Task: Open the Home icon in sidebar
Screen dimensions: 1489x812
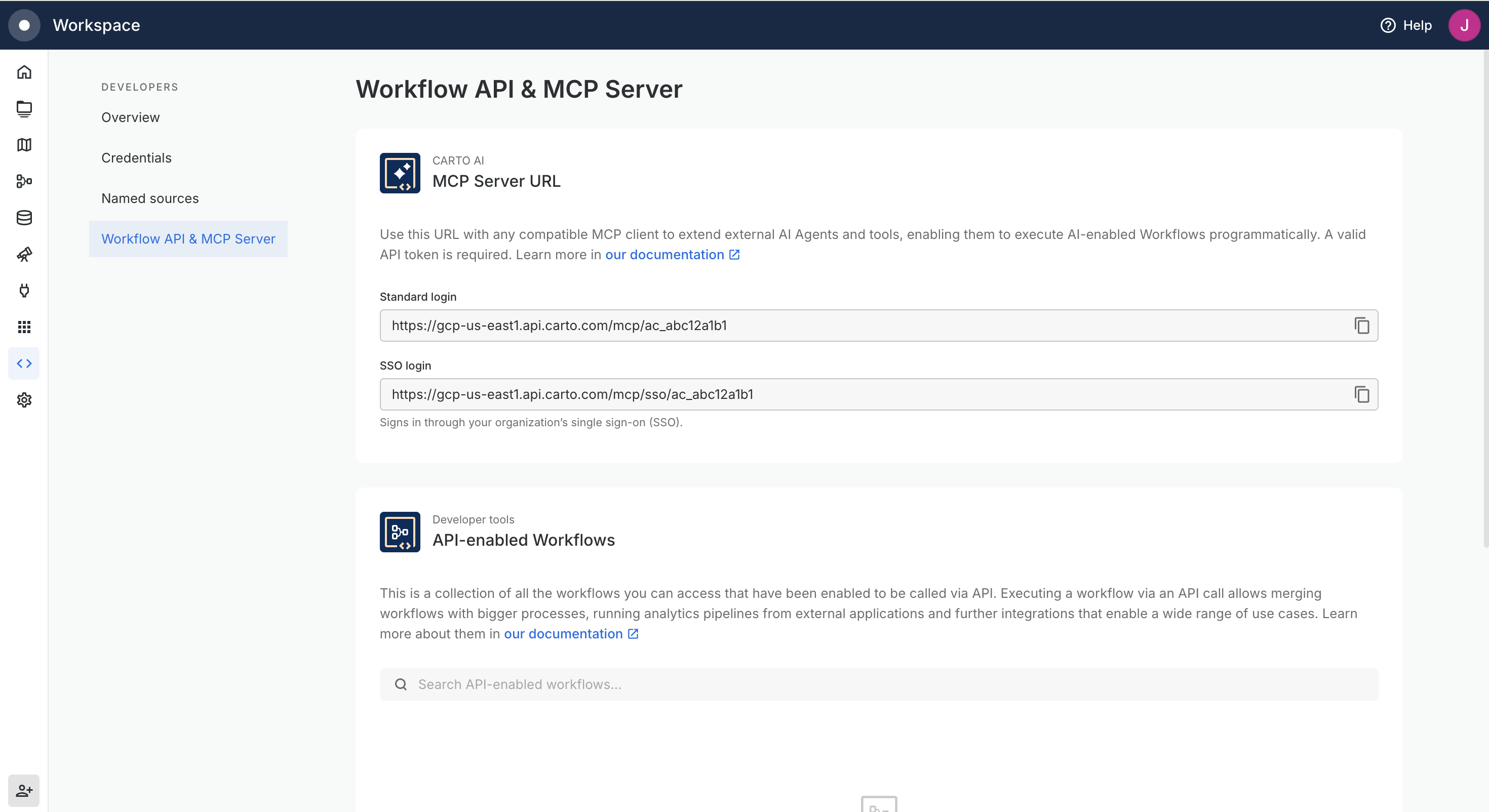Action: (24, 72)
